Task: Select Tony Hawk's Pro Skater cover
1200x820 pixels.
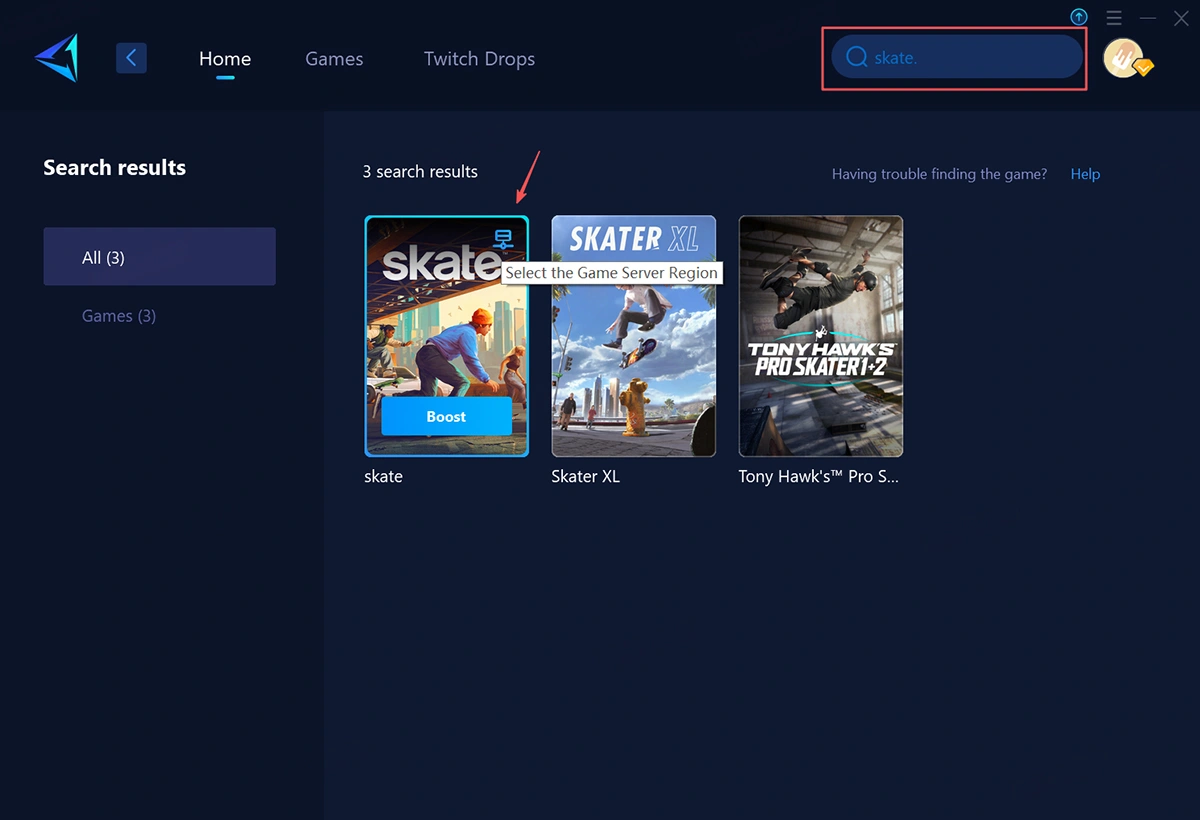Action: tap(820, 336)
